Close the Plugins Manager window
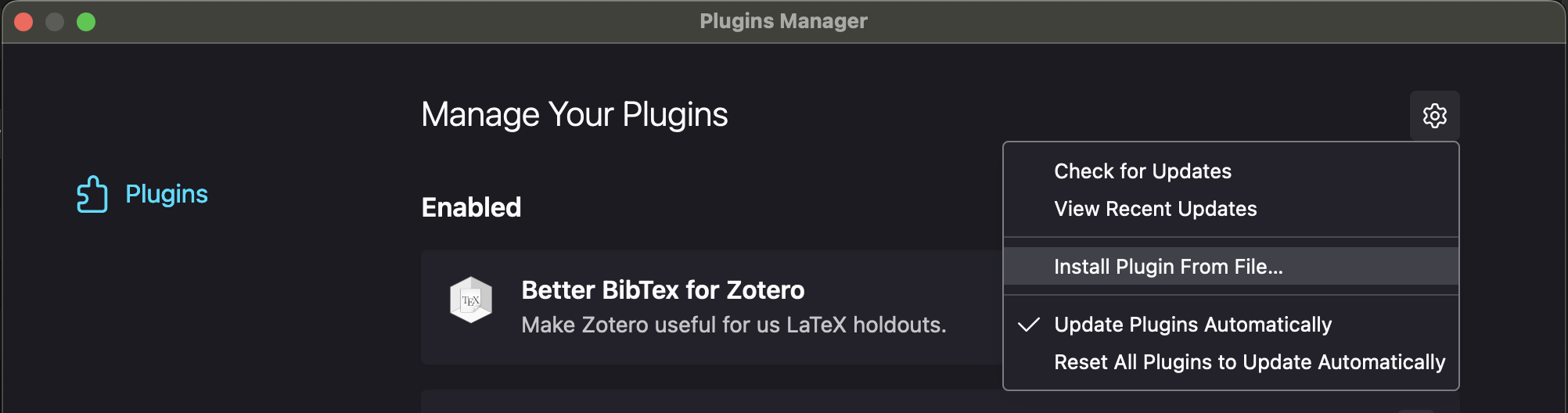 pos(23,22)
